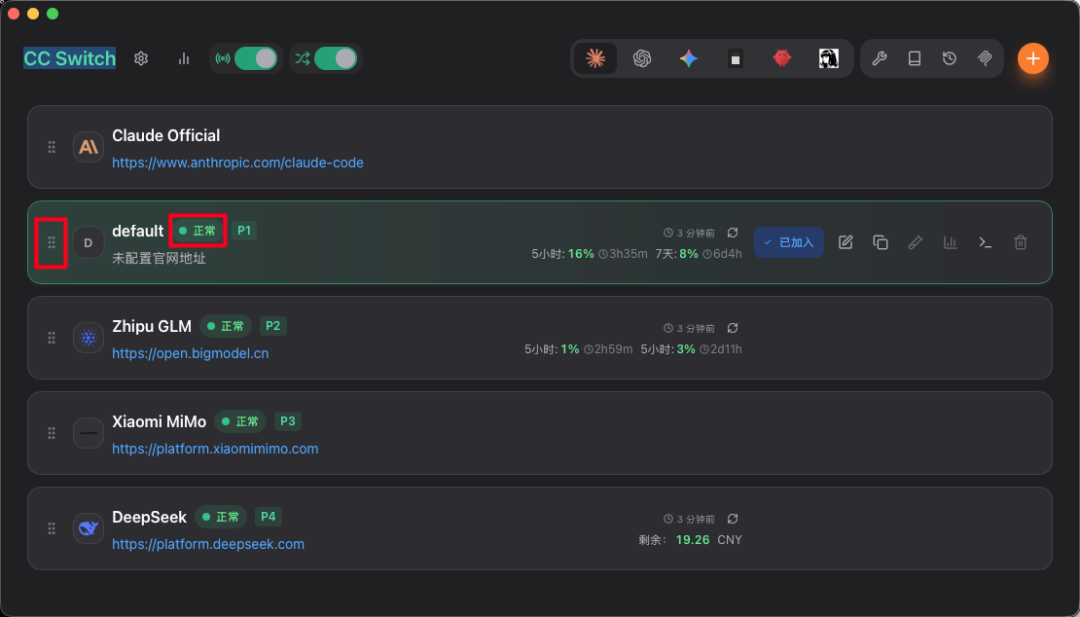Refresh DeepSeek balance usage
Viewport: 1080px width, 617px height.
click(733, 519)
